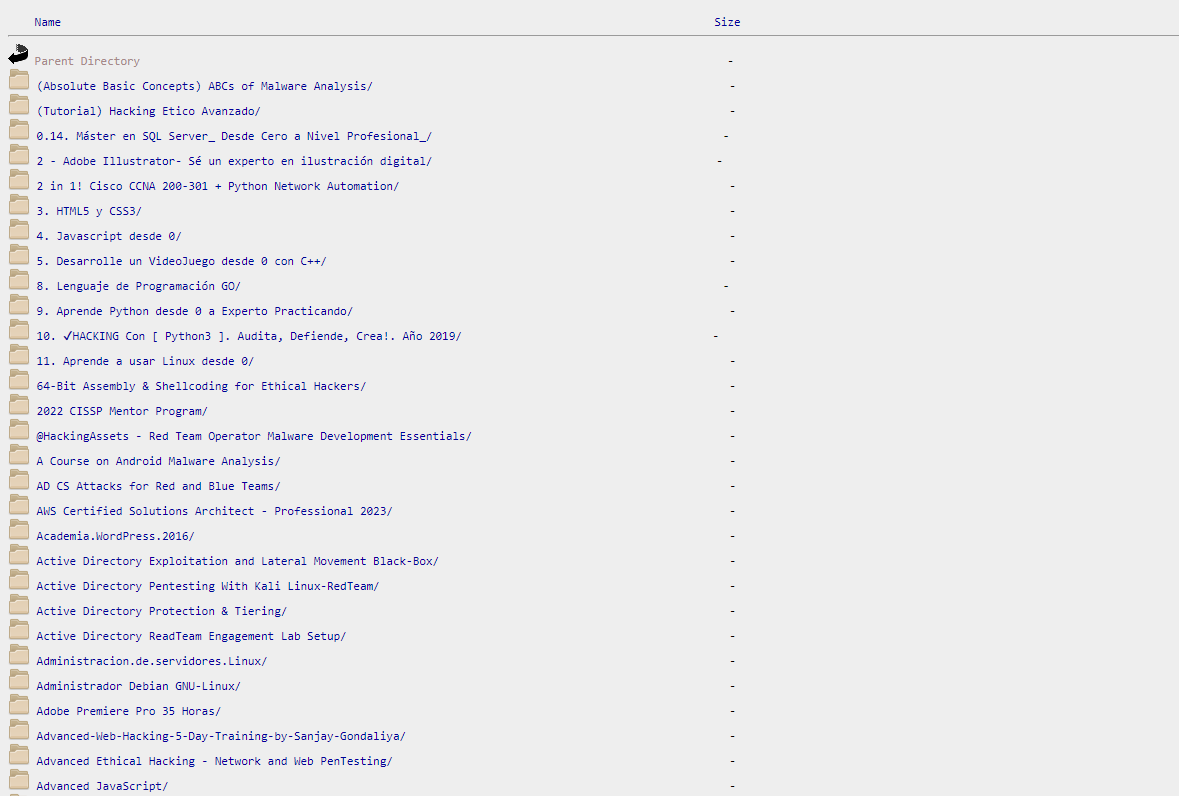Open Advanced JavaScript folder link
Image resolution: width=1179 pixels, height=796 pixels.
coord(102,785)
